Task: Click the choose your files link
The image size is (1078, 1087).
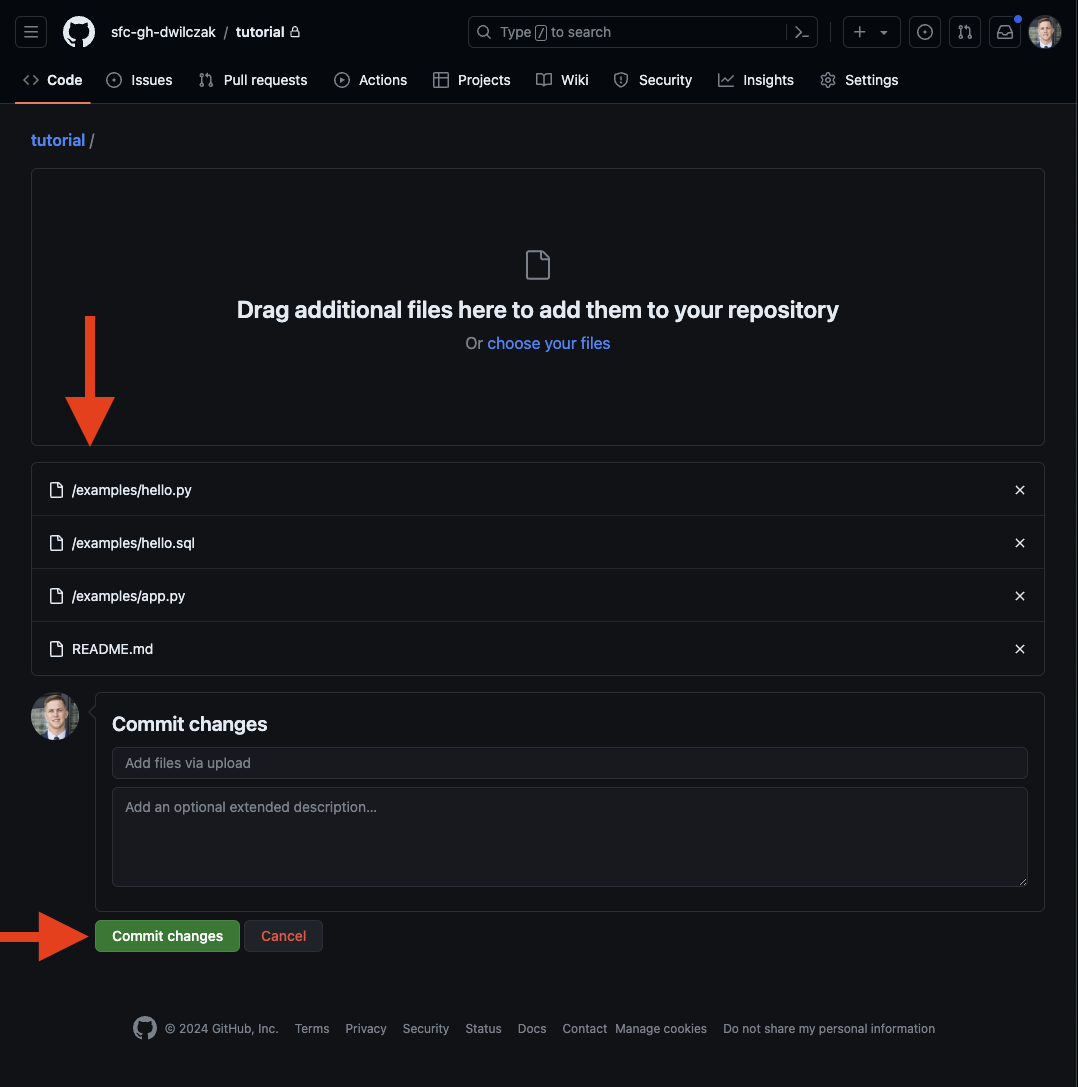Action: click(x=548, y=343)
